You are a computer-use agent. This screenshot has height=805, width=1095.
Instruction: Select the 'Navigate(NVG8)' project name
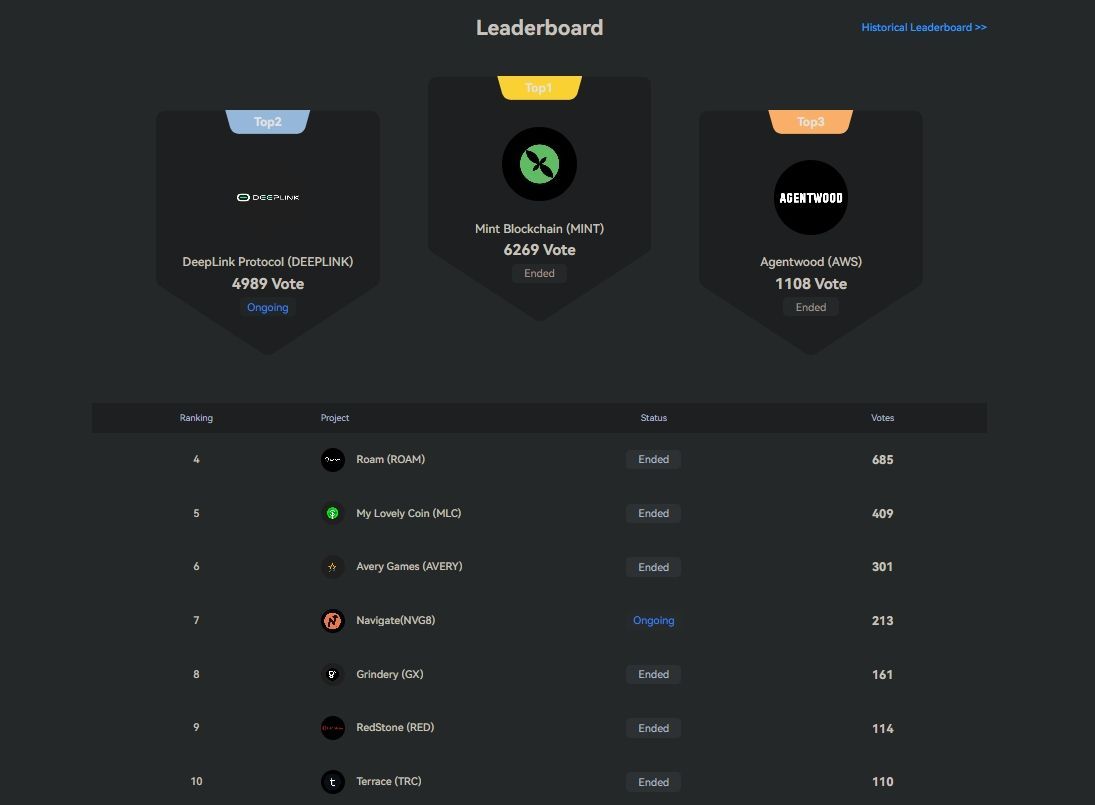coord(395,620)
